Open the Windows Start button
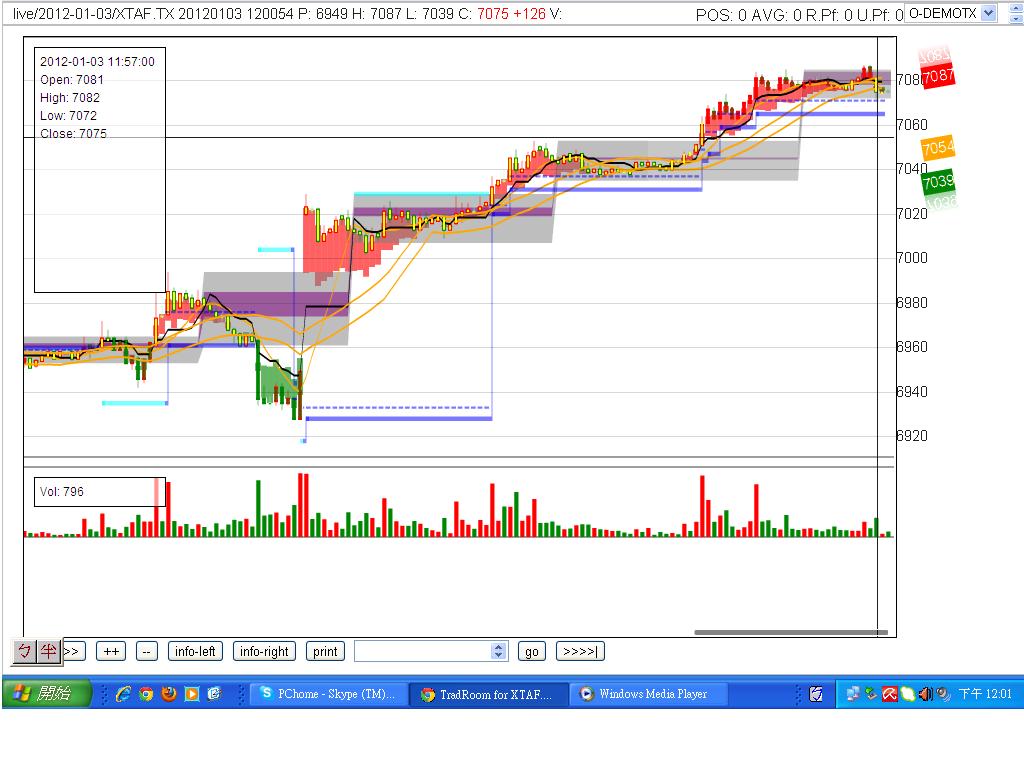Screen dimensions: 1024x768 [x=46, y=694]
